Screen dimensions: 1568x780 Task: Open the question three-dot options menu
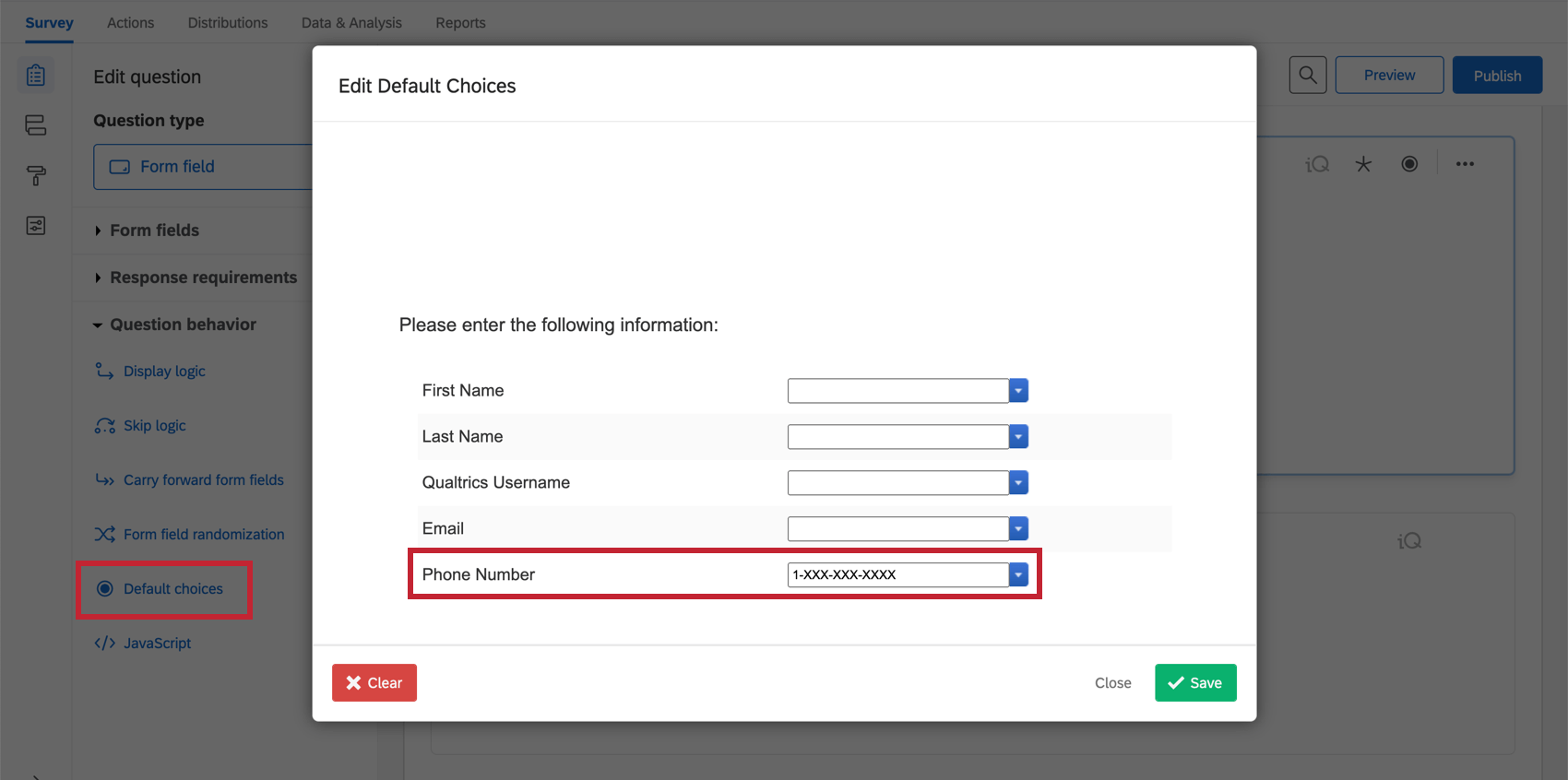[x=1465, y=164]
